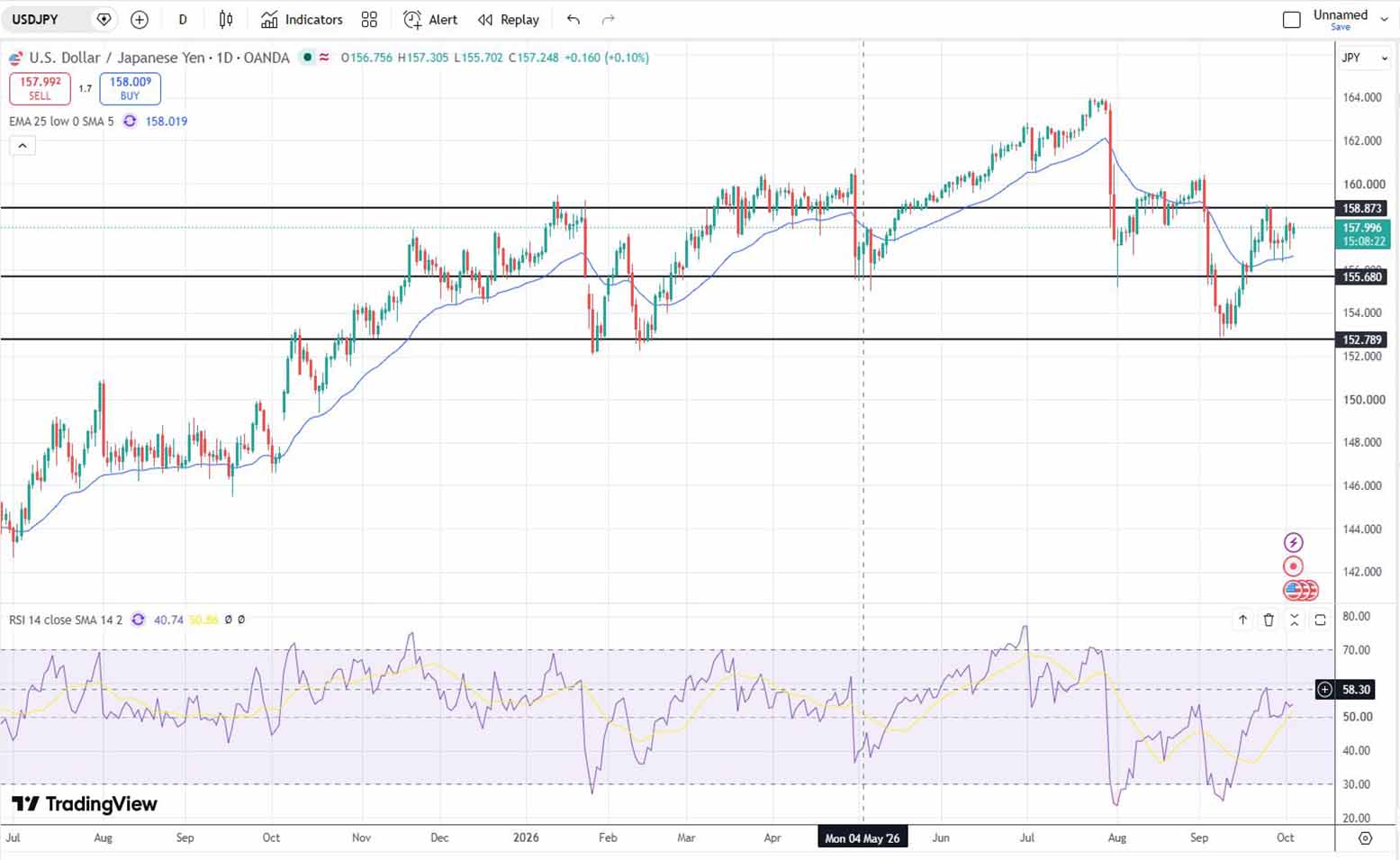Click the add symbol compare plus icon

pyautogui.click(x=140, y=19)
